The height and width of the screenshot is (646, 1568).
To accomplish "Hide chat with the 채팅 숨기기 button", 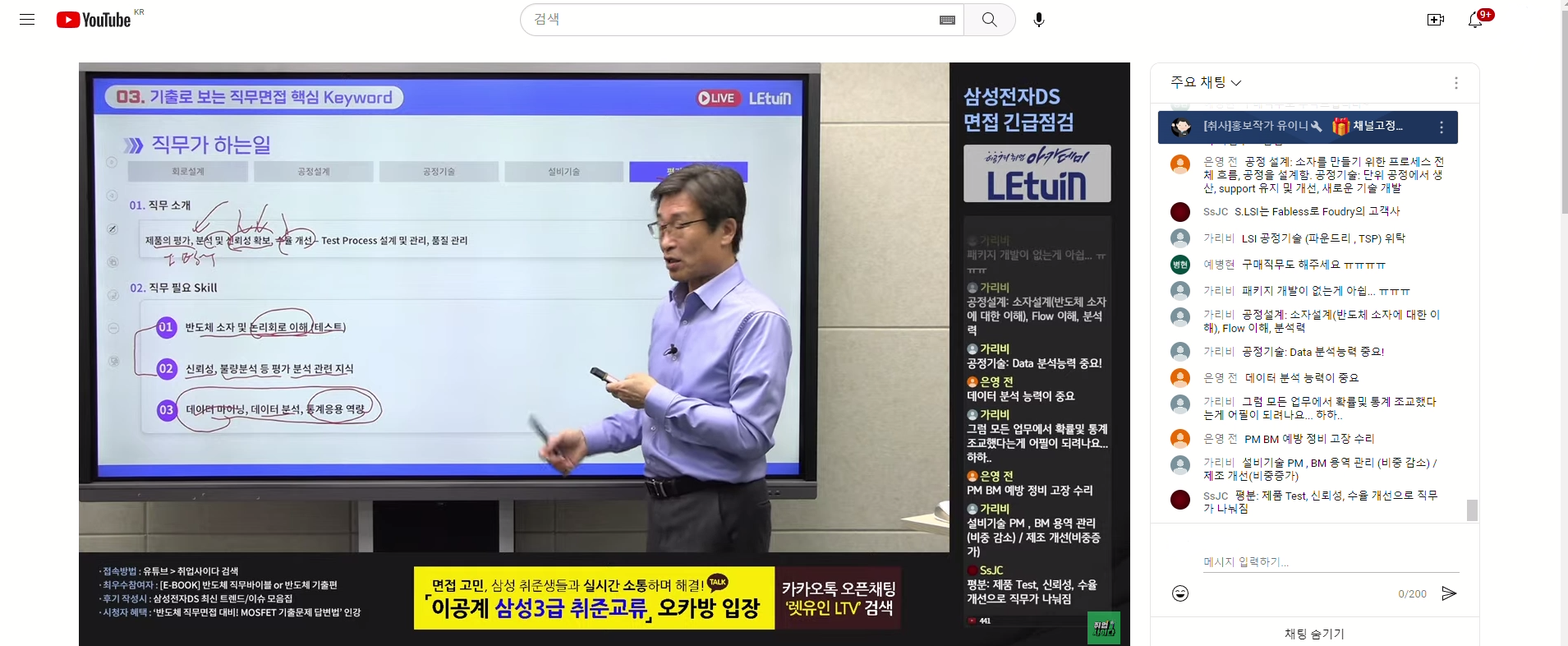I will 1314,634.
